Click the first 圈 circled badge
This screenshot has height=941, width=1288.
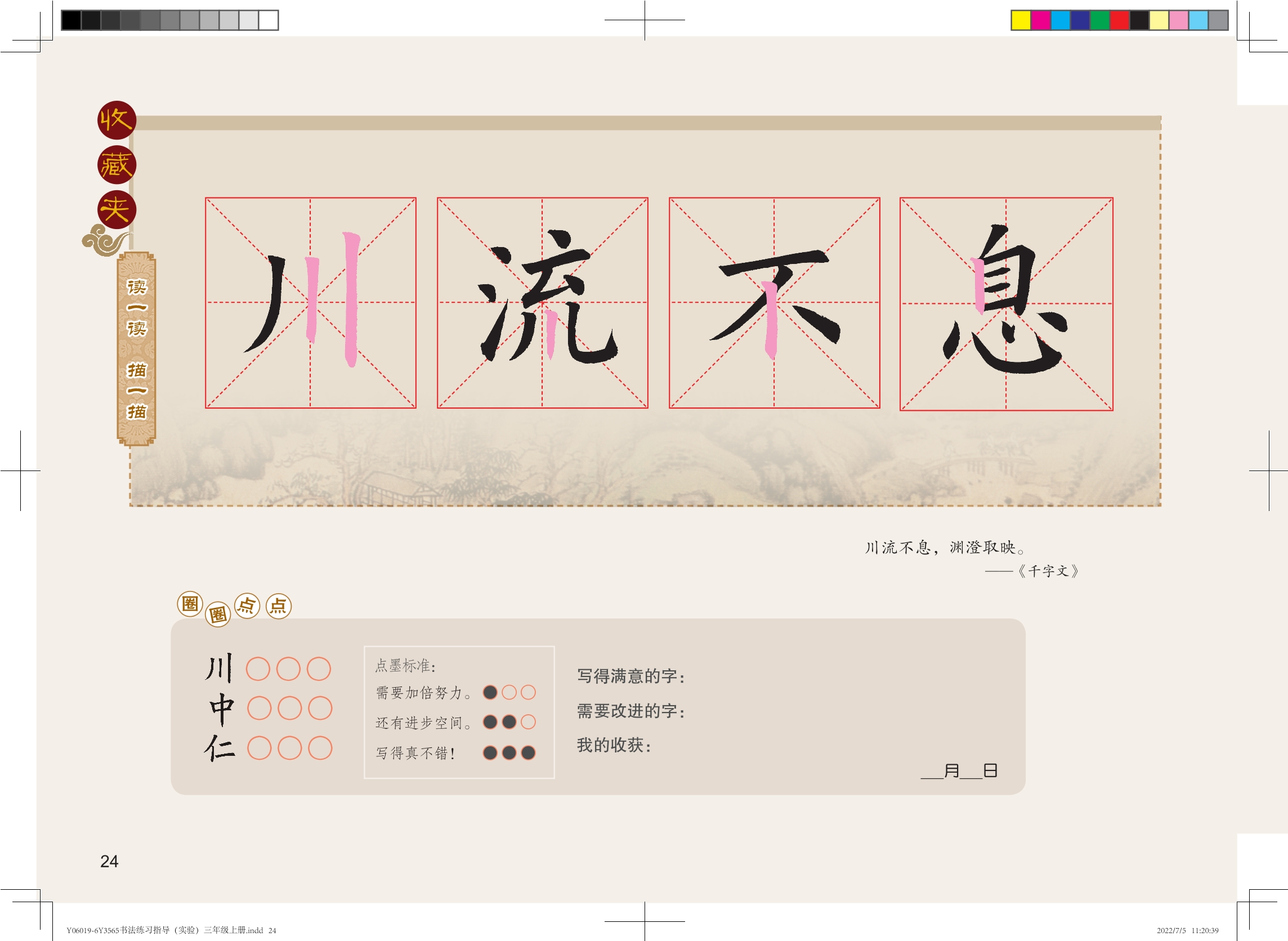(x=190, y=604)
